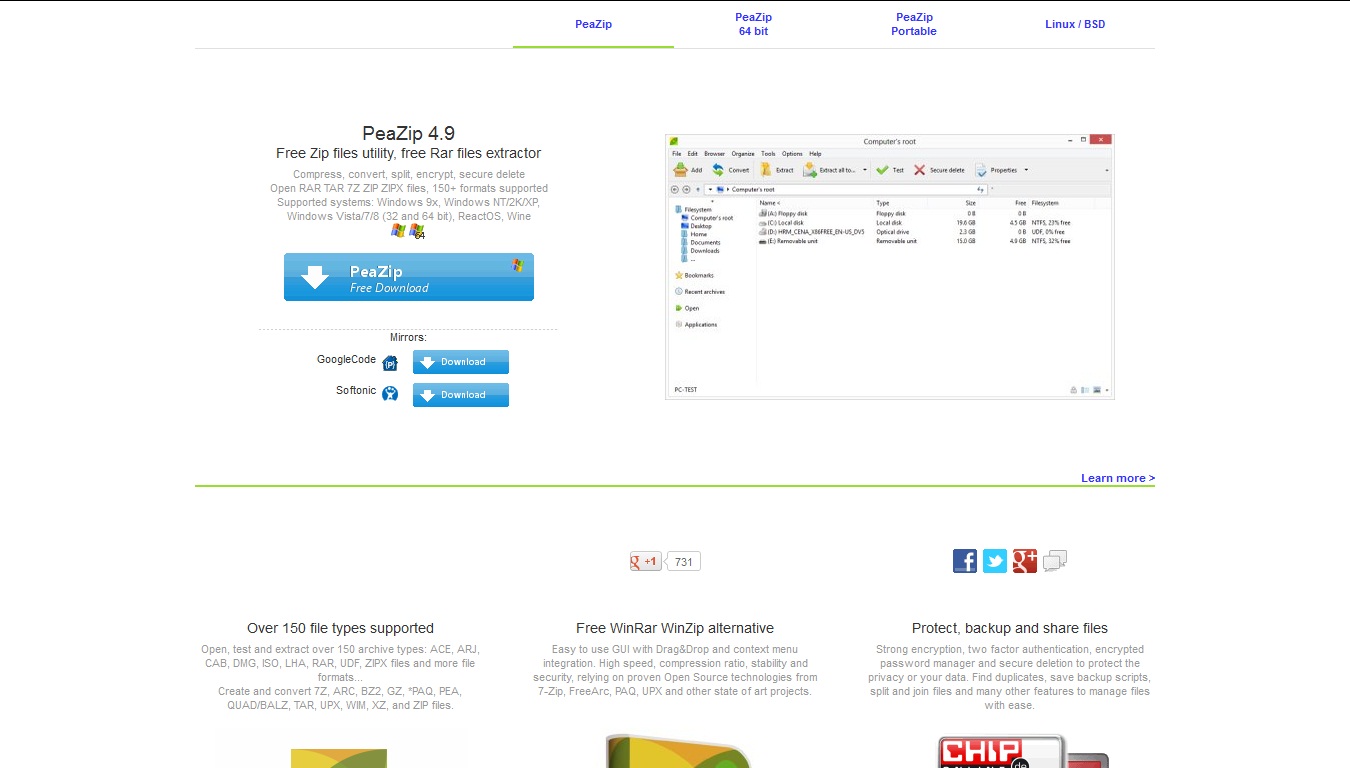This screenshot has width=1350, height=768.
Task: Click the Extract icon in PeaZip screenshot
Action: (765, 170)
